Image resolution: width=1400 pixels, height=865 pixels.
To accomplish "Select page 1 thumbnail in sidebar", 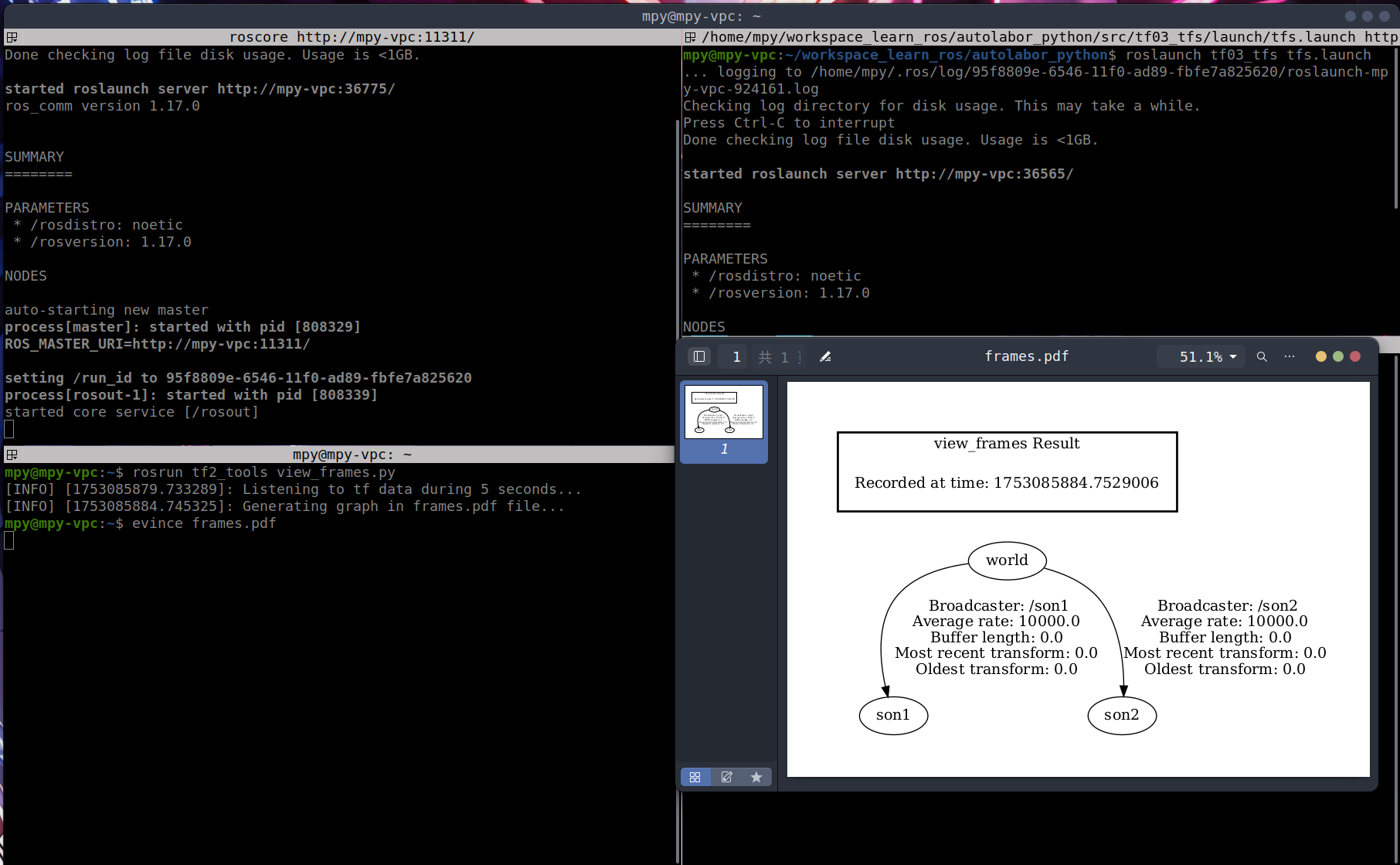I will (x=724, y=413).
